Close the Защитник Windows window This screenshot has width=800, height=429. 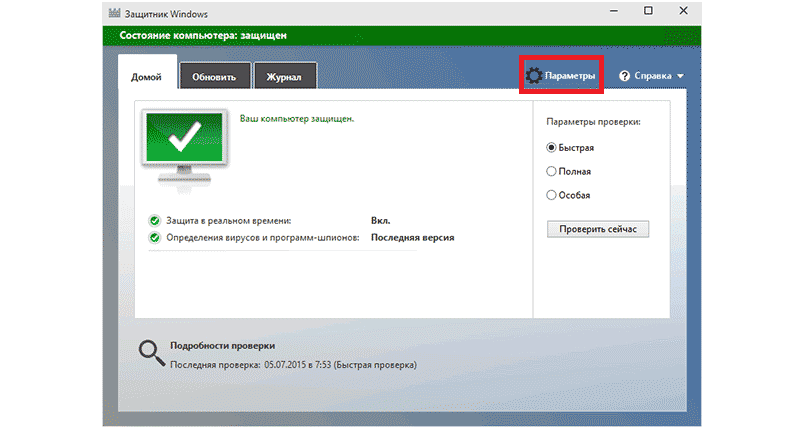[x=683, y=11]
